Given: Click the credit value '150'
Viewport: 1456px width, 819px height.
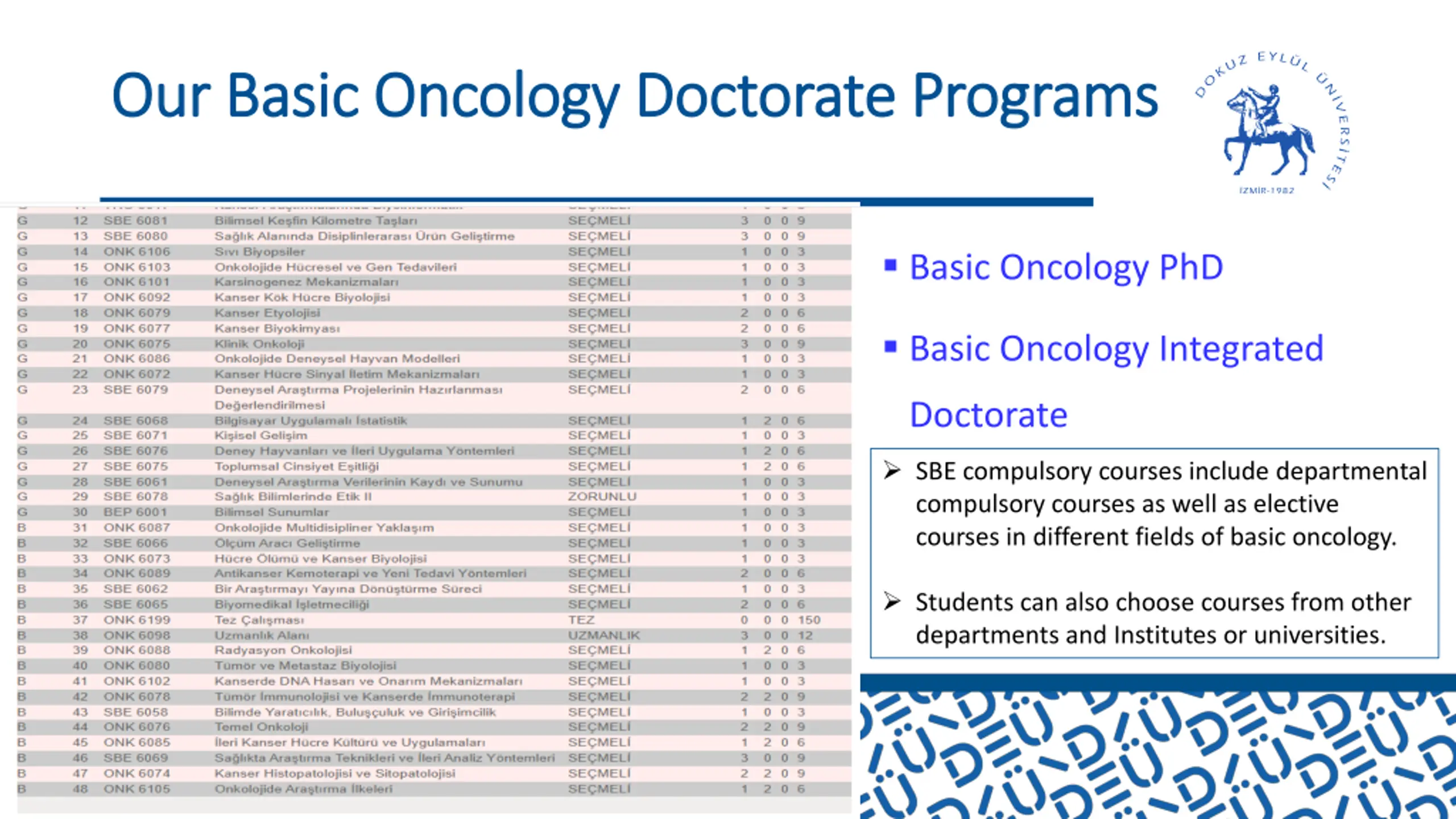Looking at the screenshot, I should point(809,620).
